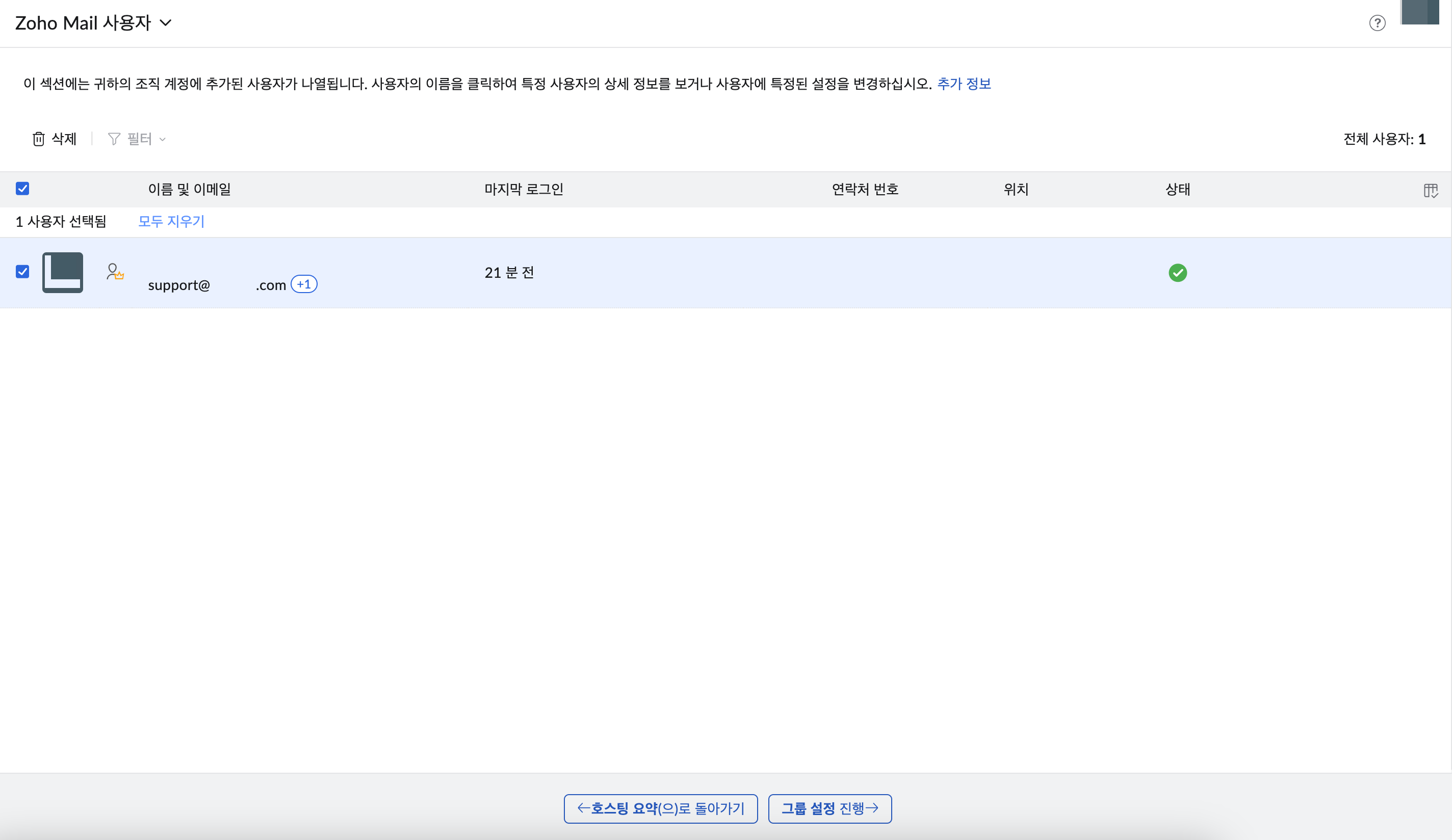Viewport: 1452px width, 840px height.
Task: Click the super admin crown user icon
Action: click(x=115, y=271)
